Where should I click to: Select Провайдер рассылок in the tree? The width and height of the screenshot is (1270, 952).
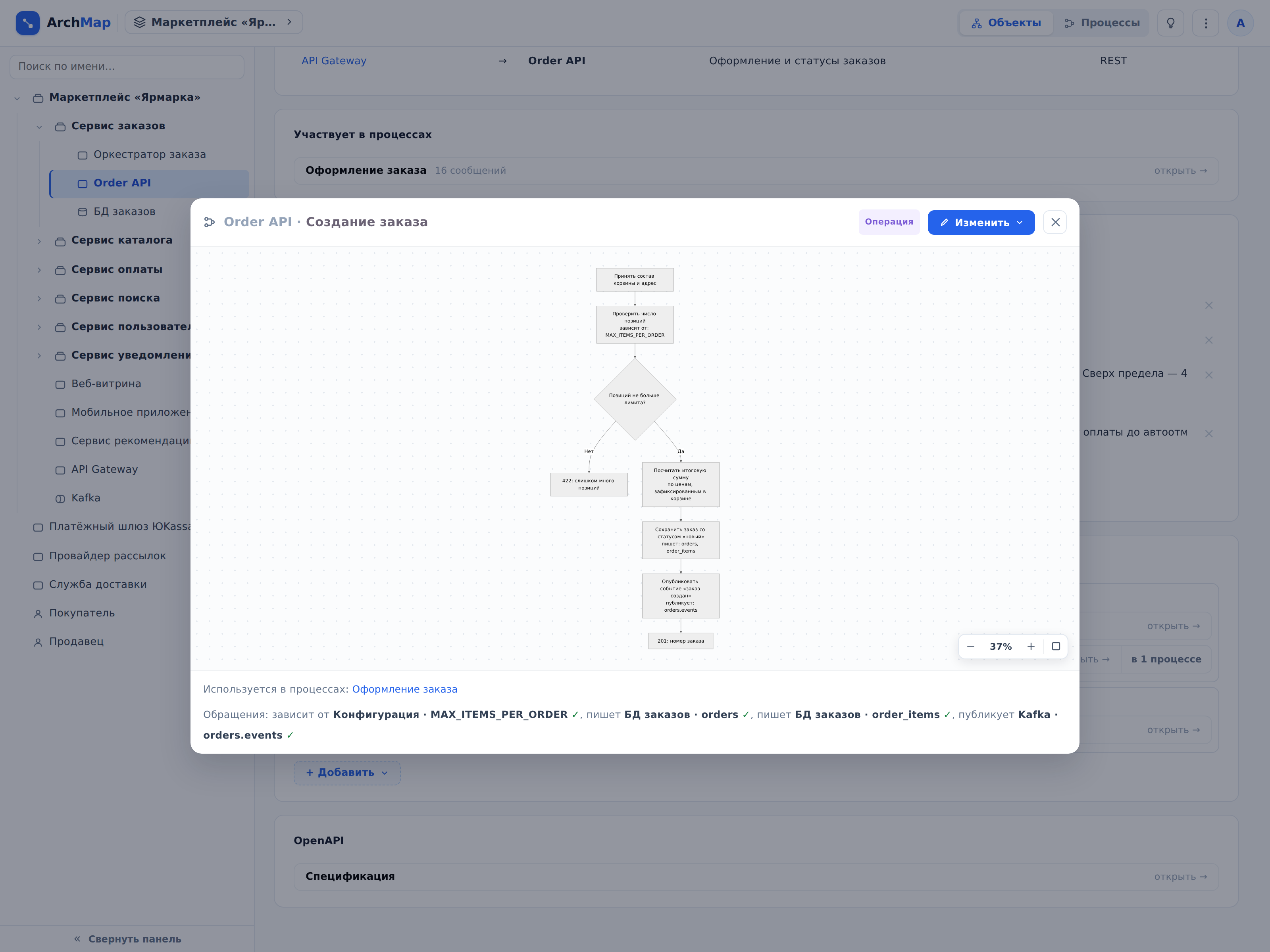point(108,556)
